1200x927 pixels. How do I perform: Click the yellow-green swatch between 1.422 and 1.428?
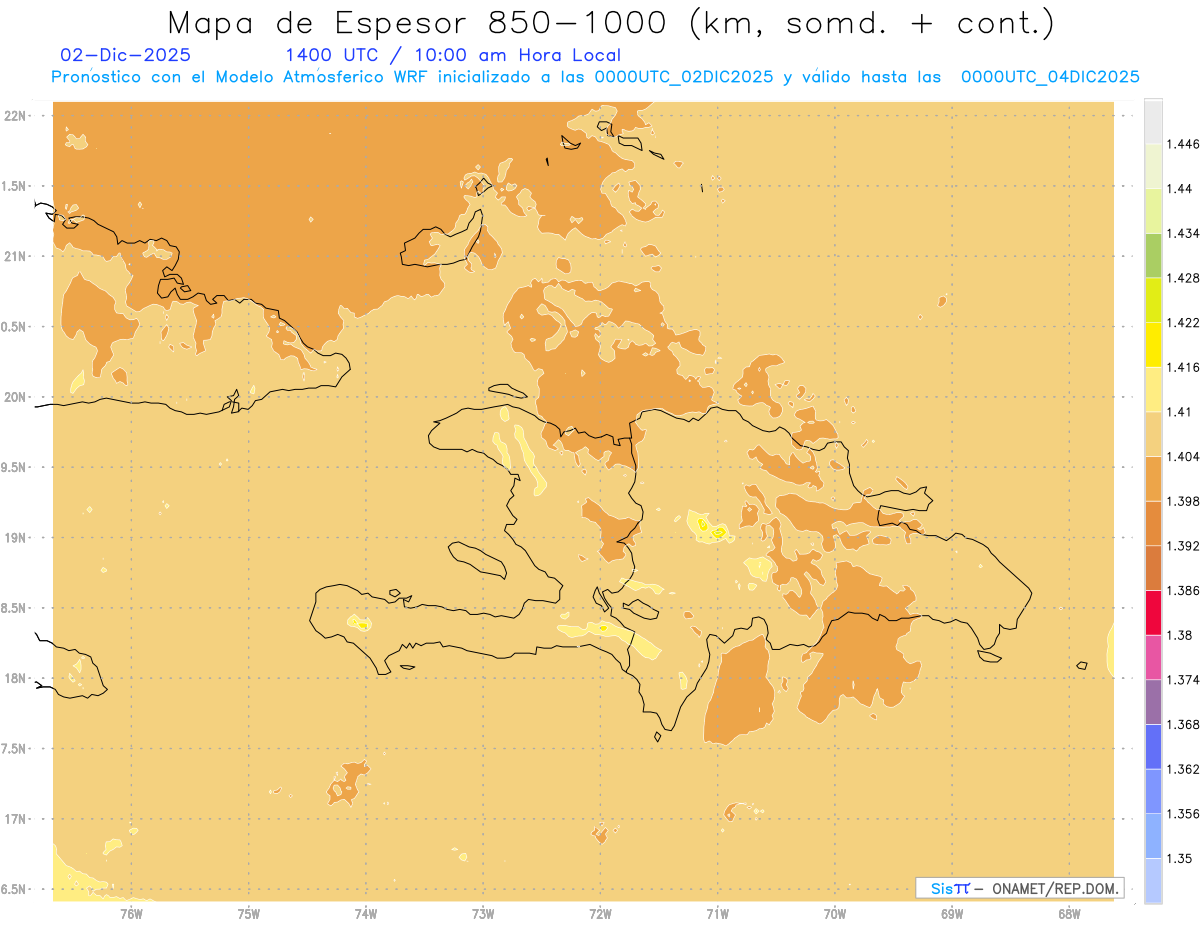(1153, 300)
